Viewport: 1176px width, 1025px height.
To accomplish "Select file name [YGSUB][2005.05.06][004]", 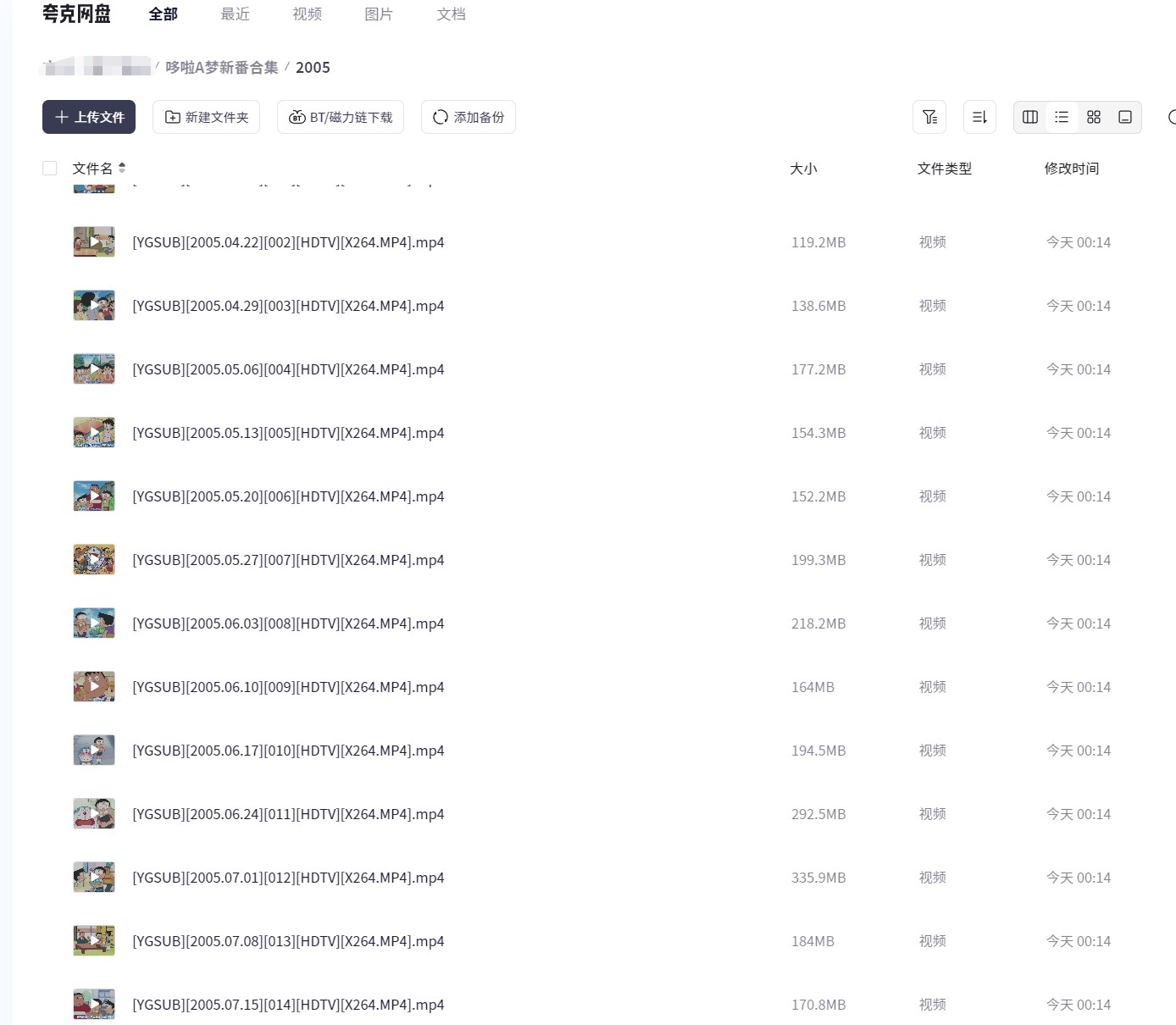I will [x=288, y=369].
